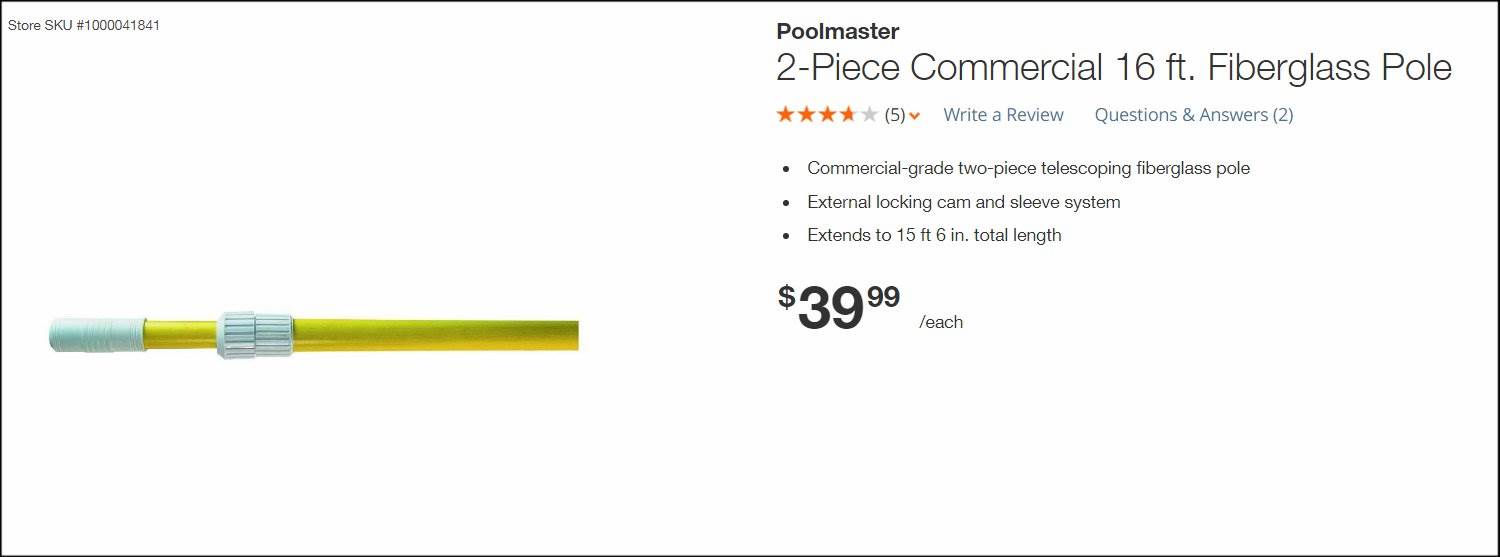Click the partially filled fourth star

click(x=848, y=114)
